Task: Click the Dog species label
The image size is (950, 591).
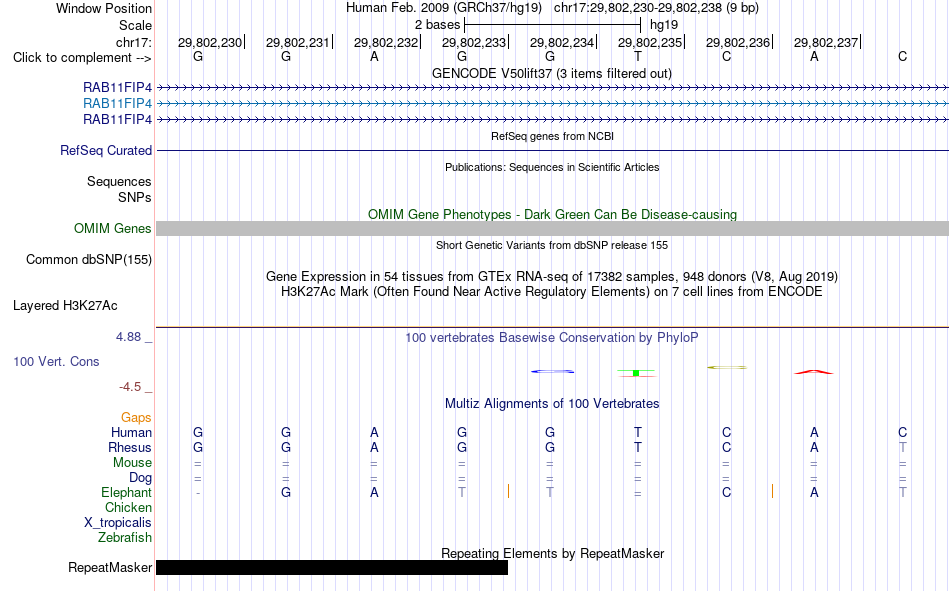Action: (x=140, y=478)
